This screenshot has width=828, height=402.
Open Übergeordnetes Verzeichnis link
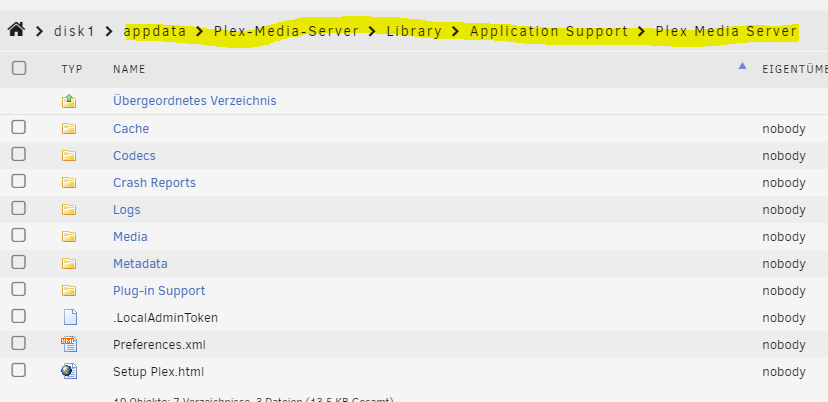pos(194,100)
